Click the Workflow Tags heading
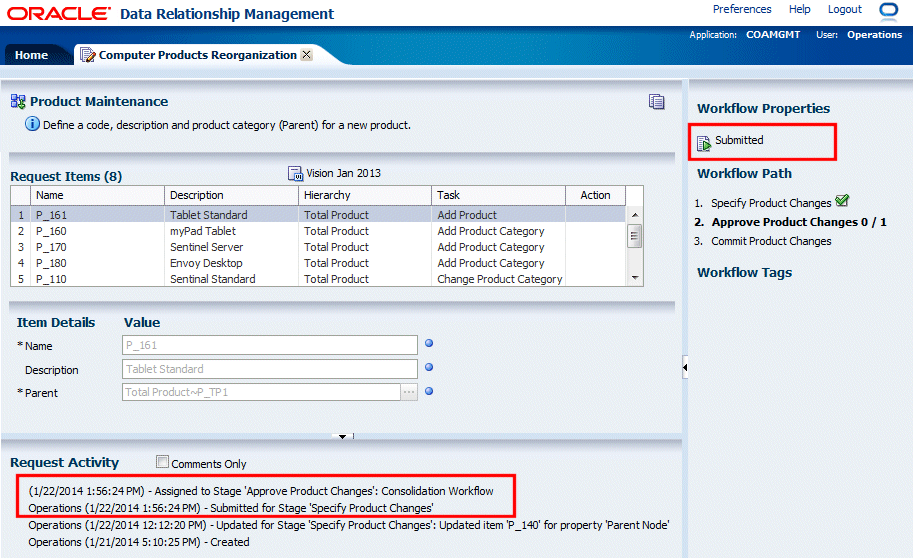This screenshot has height=558, width=913. coord(745,272)
